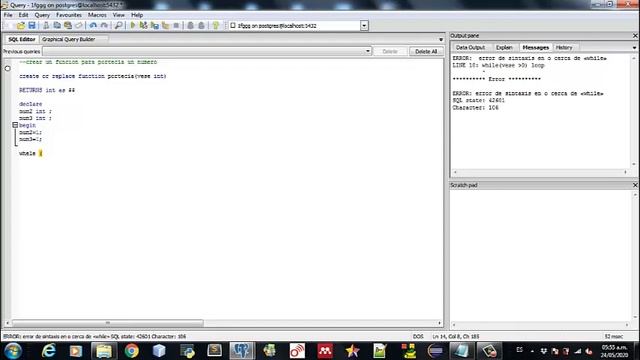
Task: Click 'SQL state: 42601' in Messages
Action: point(479,100)
